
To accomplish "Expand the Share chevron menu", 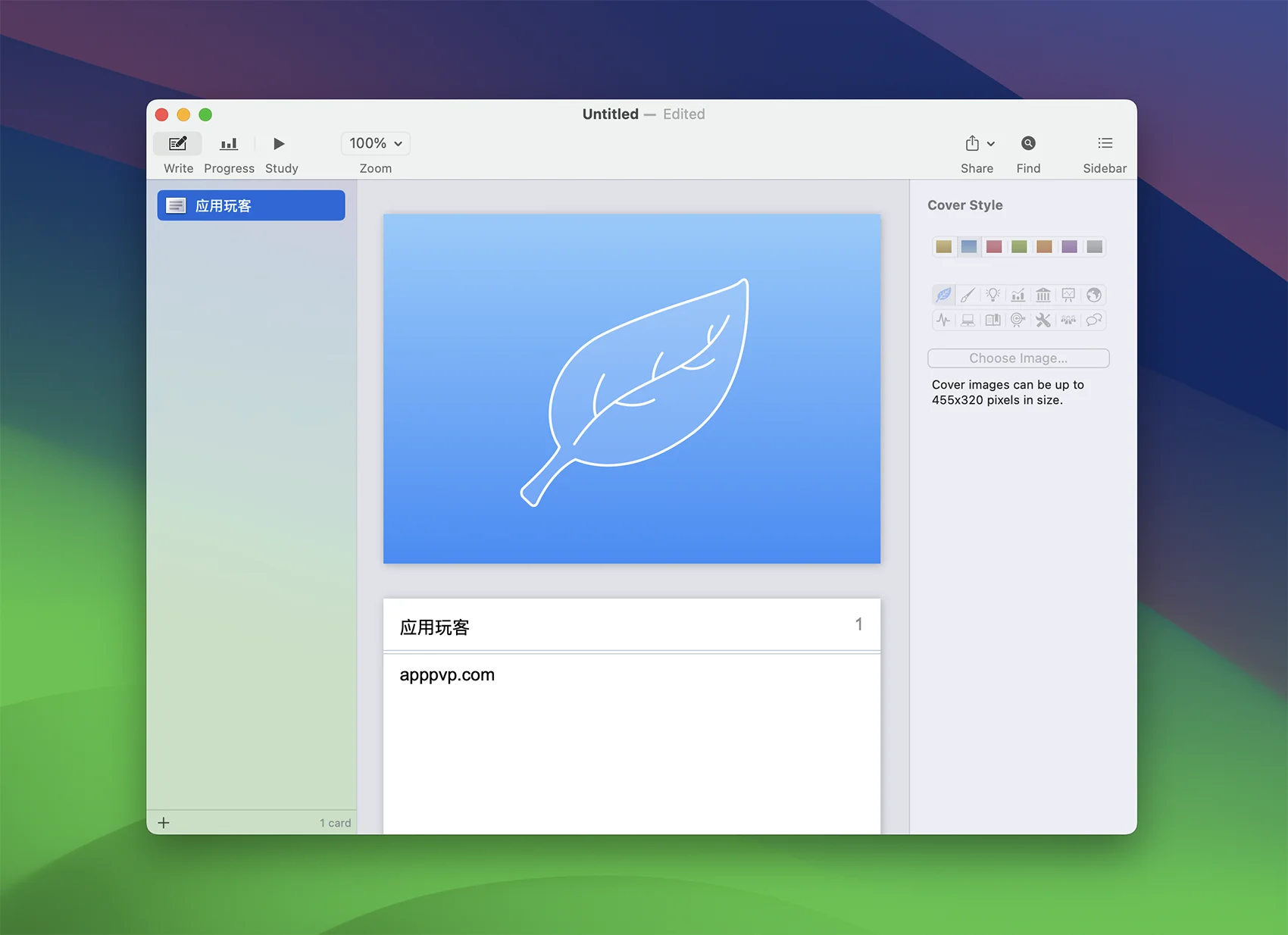I will click(x=991, y=144).
